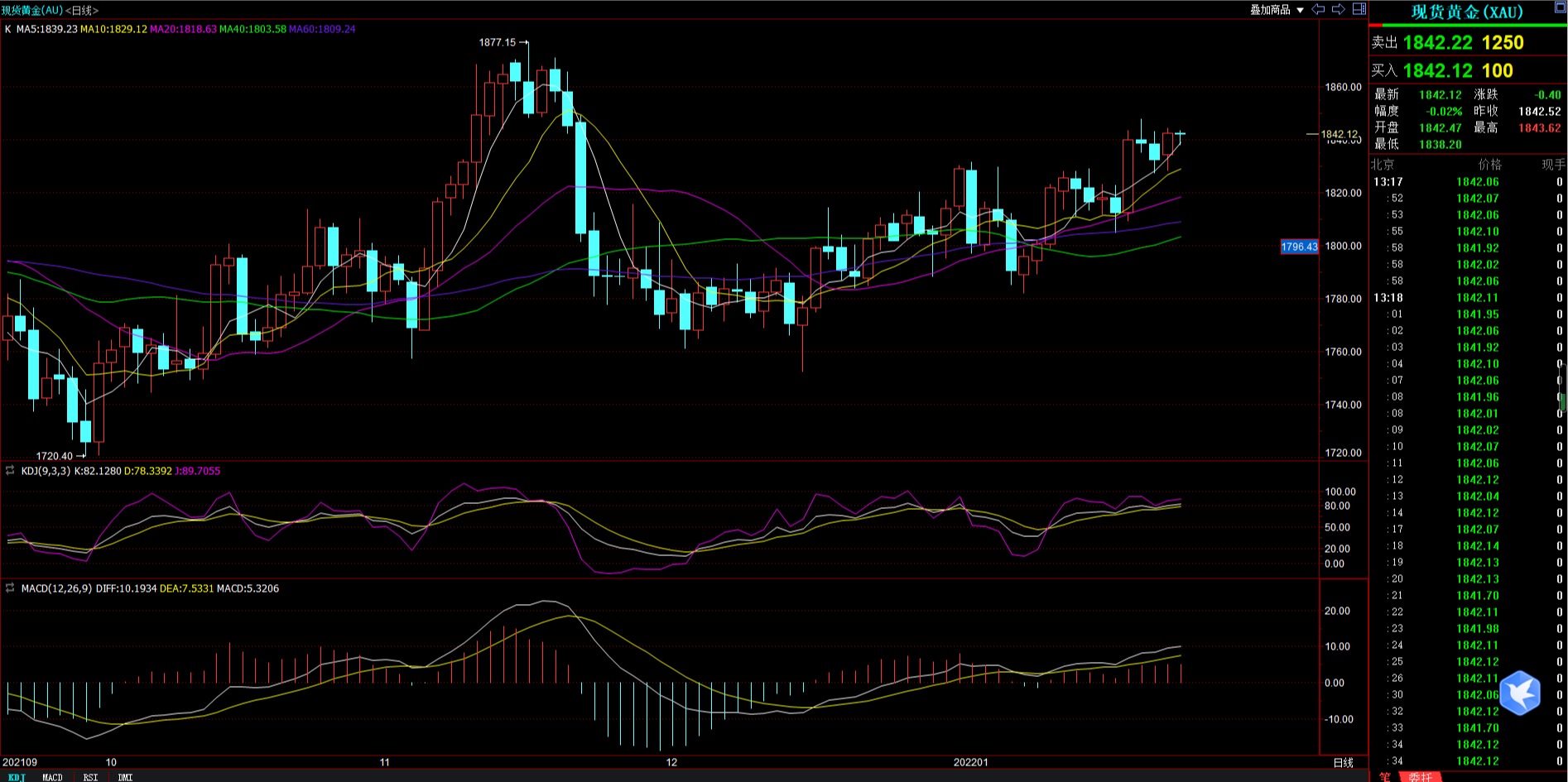Select the 笔 tick tab
The width and height of the screenshot is (1568, 782).
click(x=1384, y=777)
